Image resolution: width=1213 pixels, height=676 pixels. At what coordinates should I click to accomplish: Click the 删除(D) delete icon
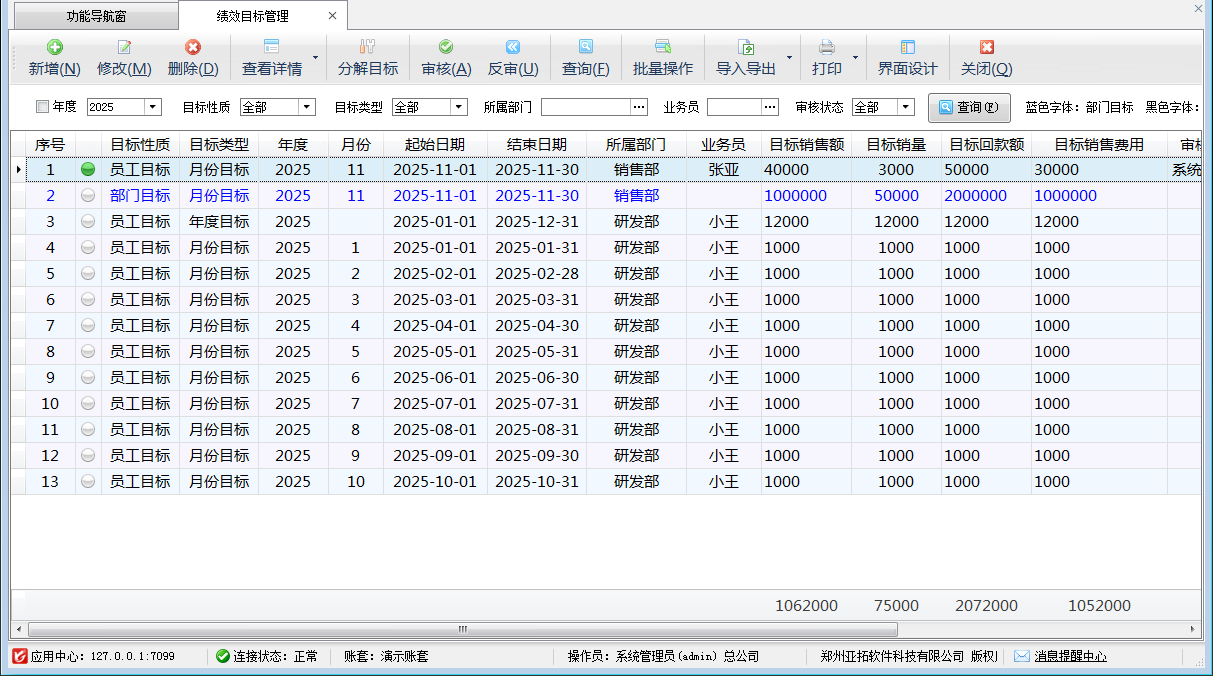(x=193, y=47)
